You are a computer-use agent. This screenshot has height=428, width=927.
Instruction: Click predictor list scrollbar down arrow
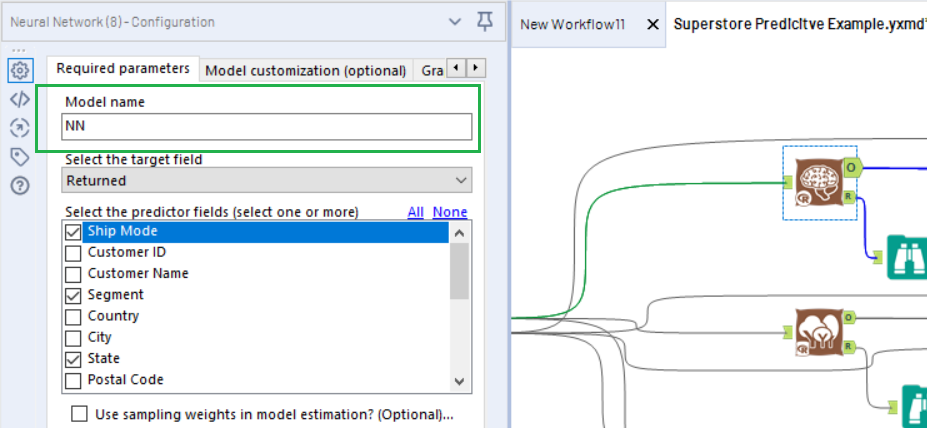[x=459, y=381]
